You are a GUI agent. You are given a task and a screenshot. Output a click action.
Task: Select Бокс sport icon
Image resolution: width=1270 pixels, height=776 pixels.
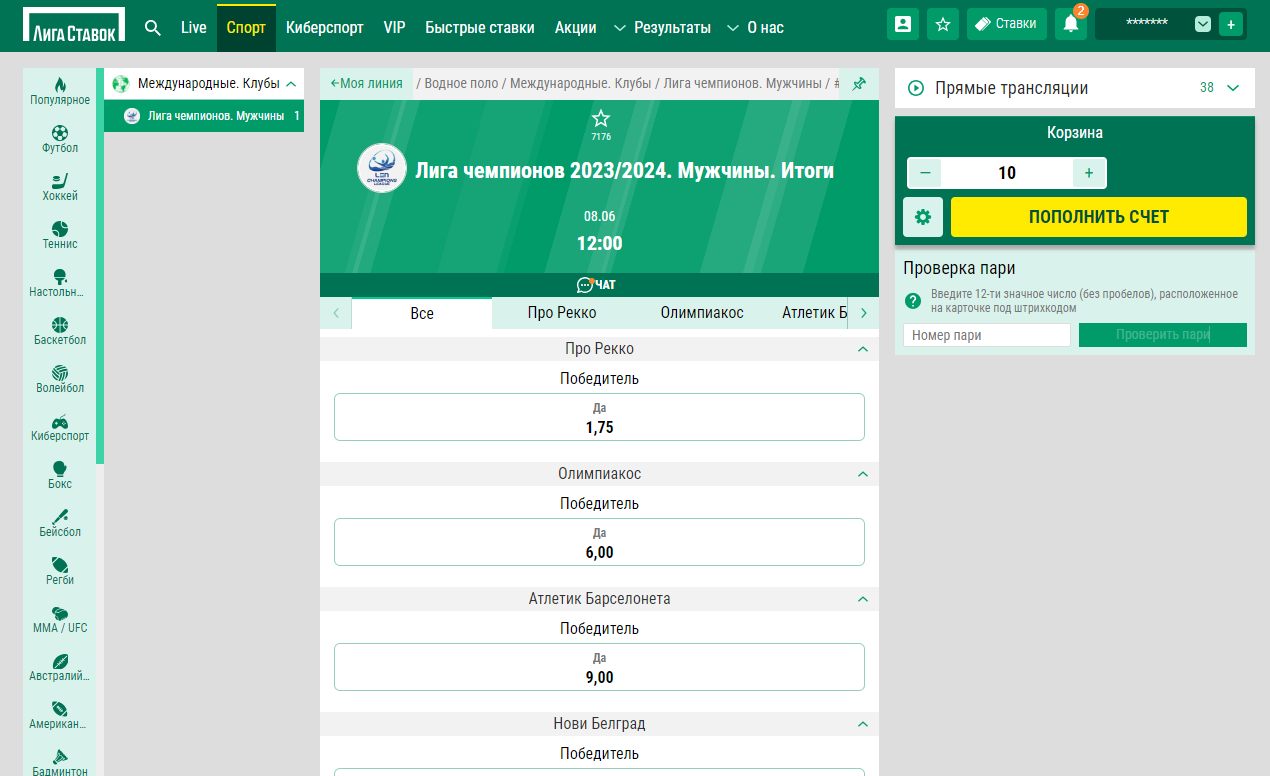tap(60, 474)
